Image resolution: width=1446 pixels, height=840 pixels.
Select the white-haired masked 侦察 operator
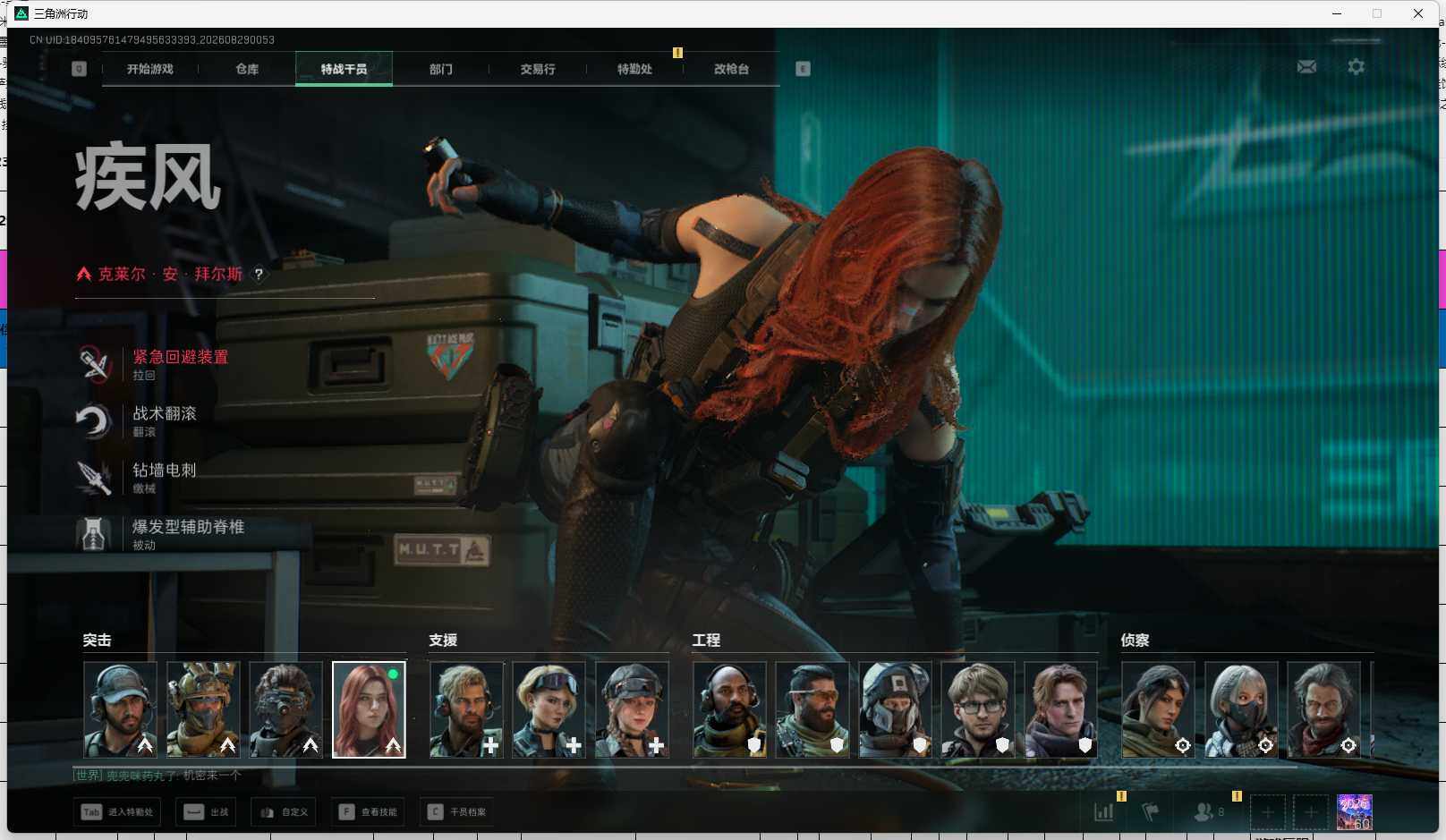click(x=1241, y=709)
